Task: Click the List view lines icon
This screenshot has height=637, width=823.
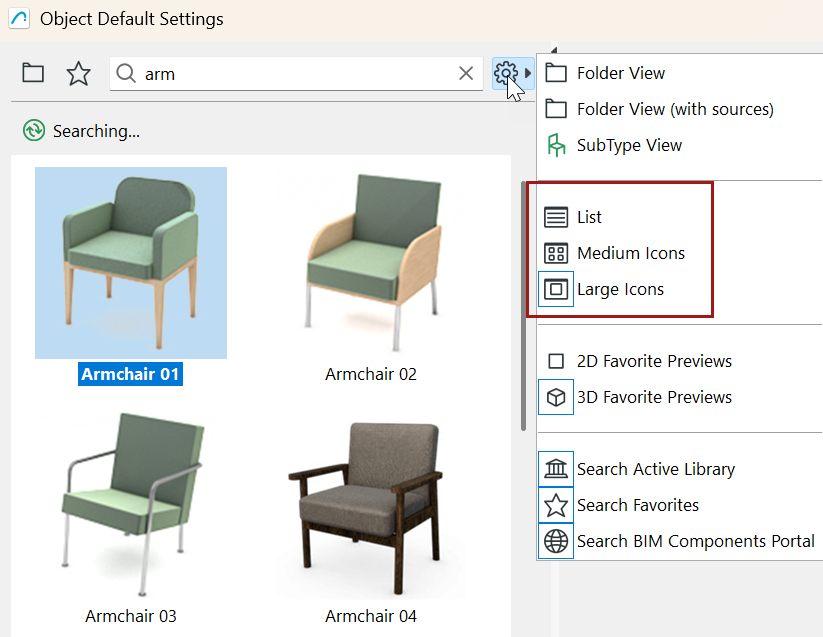Action: click(556, 217)
